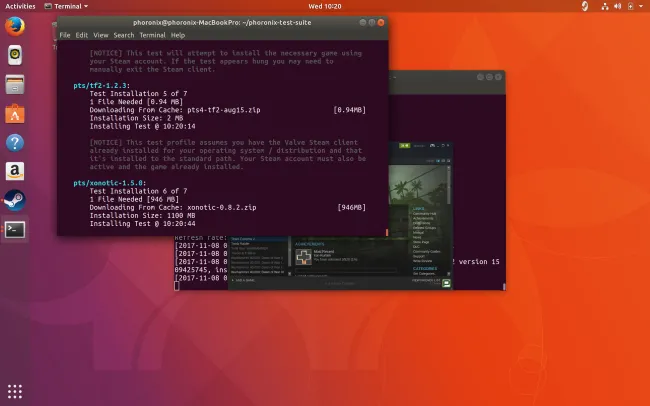
Task: Expand the Terminal app menu in top bar
Action: tap(71, 6)
